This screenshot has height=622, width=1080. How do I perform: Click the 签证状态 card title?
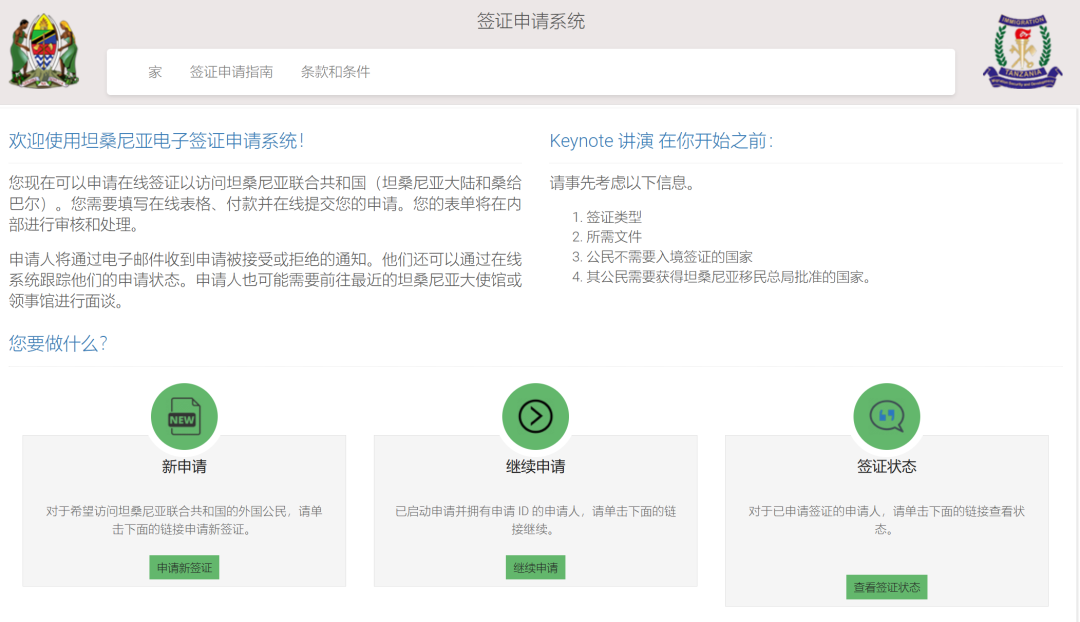[886, 466]
